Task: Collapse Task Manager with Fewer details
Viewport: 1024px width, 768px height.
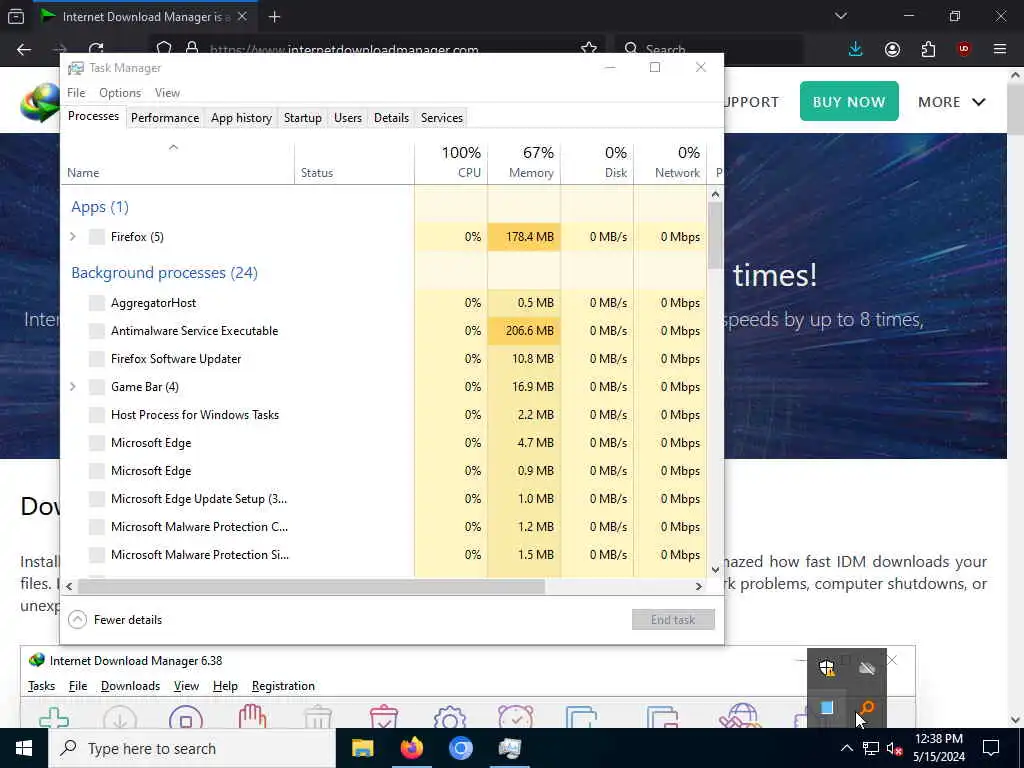Action: tap(115, 620)
